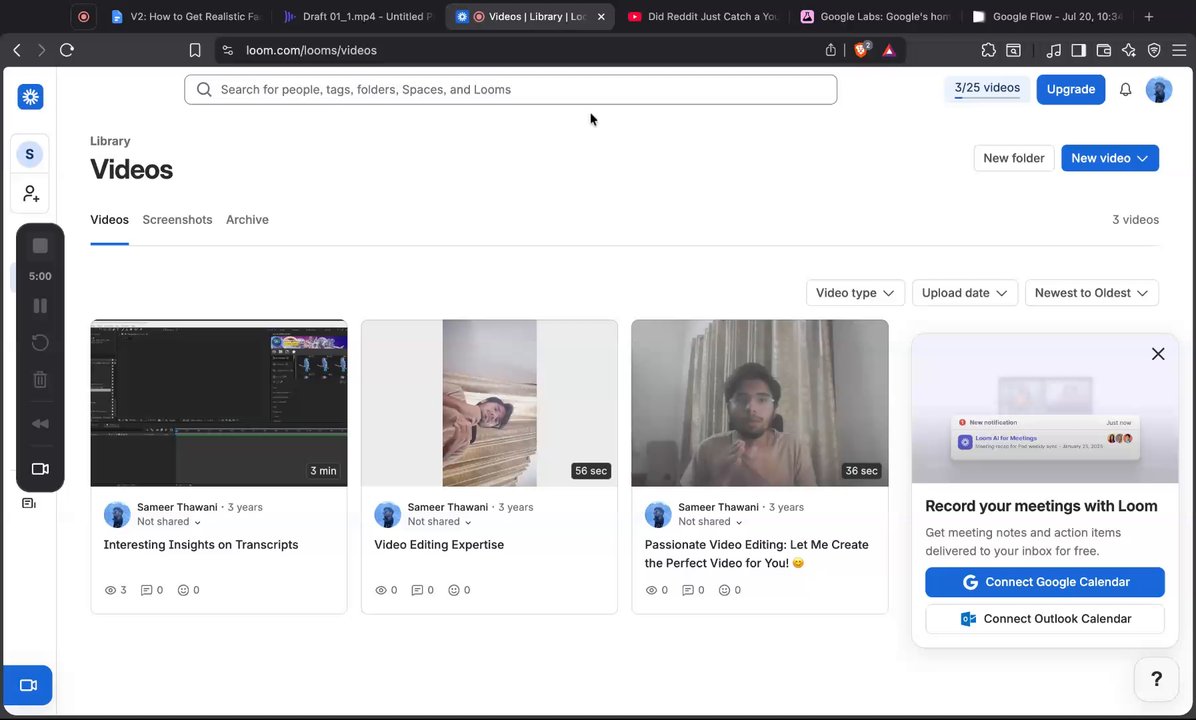Toggle the browser sidebar panel icon

click(1079, 50)
